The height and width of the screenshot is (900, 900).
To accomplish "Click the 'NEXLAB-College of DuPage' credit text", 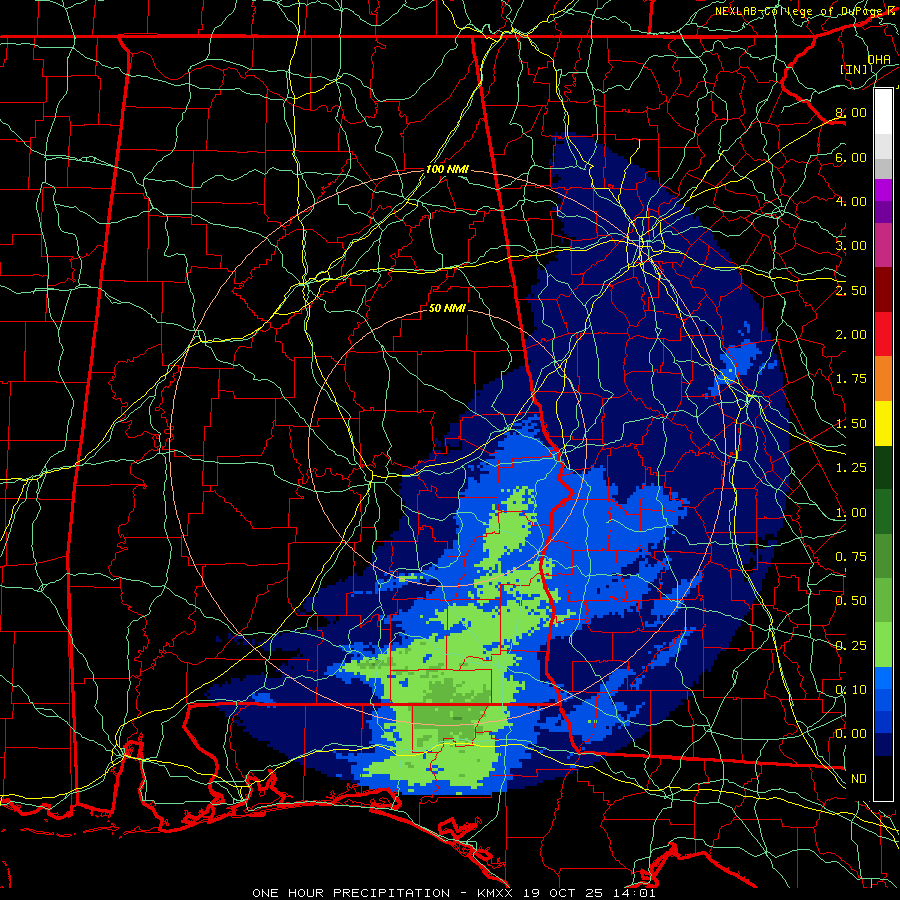I will tap(800, 11).
